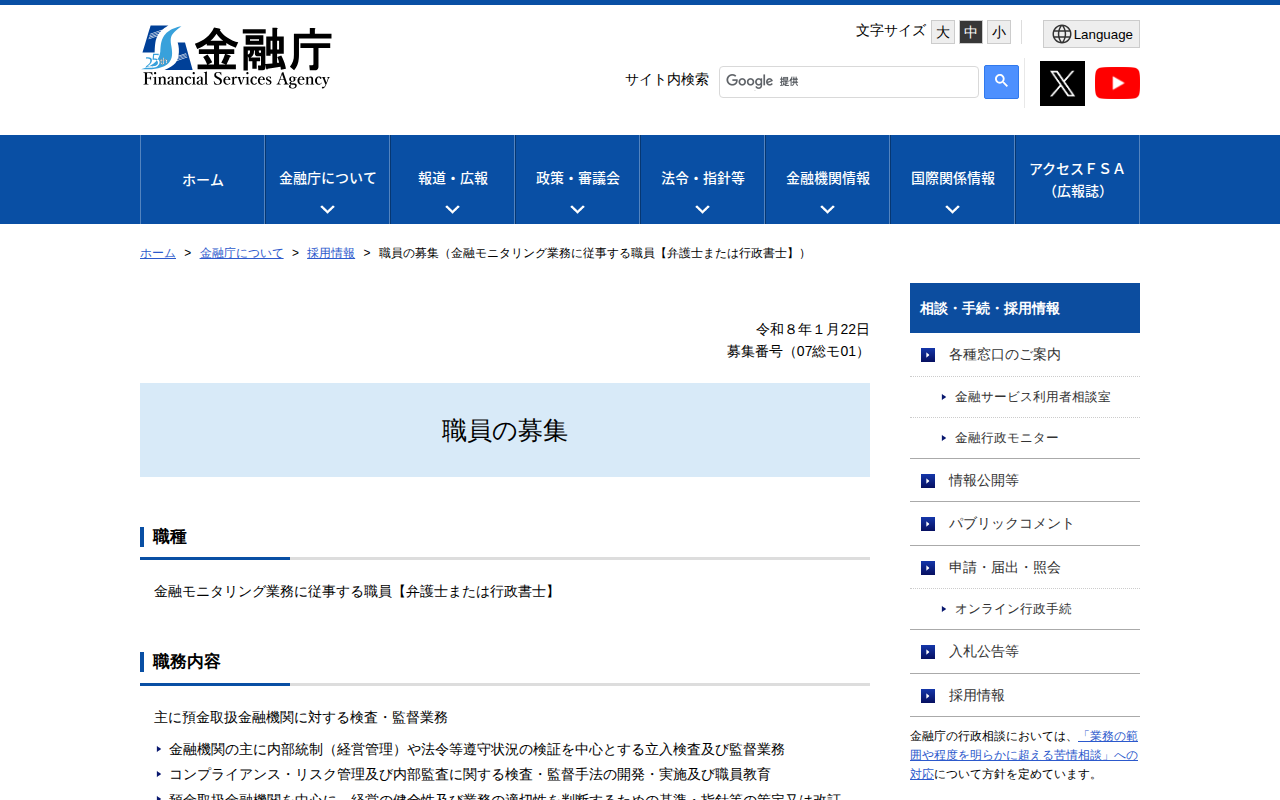Click arrow icon beside パブリックコメント

pyautogui.click(x=928, y=524)
